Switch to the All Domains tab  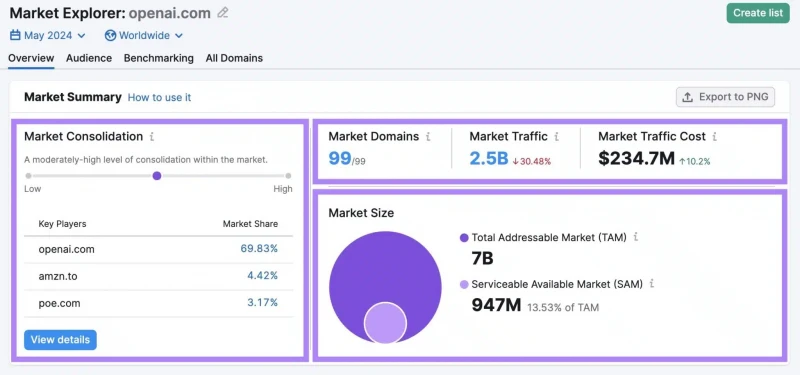234,58
